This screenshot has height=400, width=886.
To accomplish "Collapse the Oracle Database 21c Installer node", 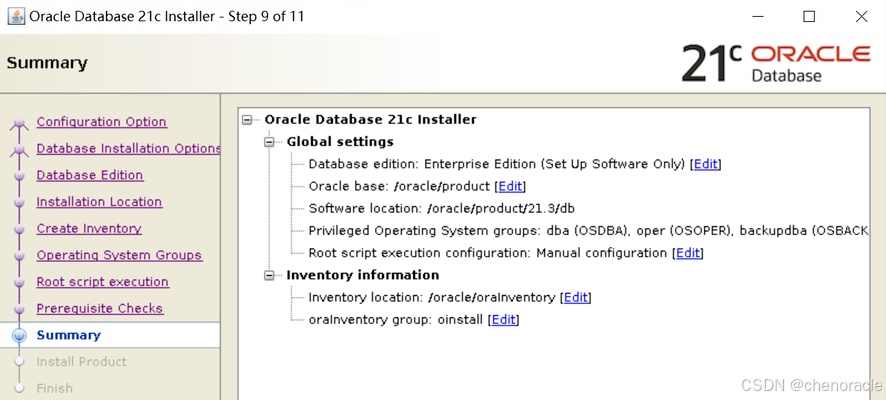I will pos(246,120).
